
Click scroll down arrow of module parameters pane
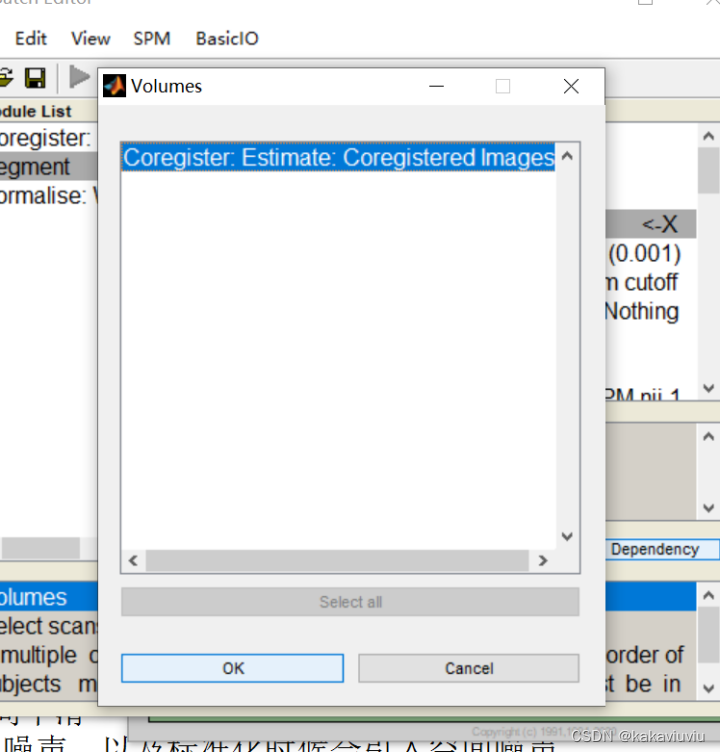coord(708,388)
